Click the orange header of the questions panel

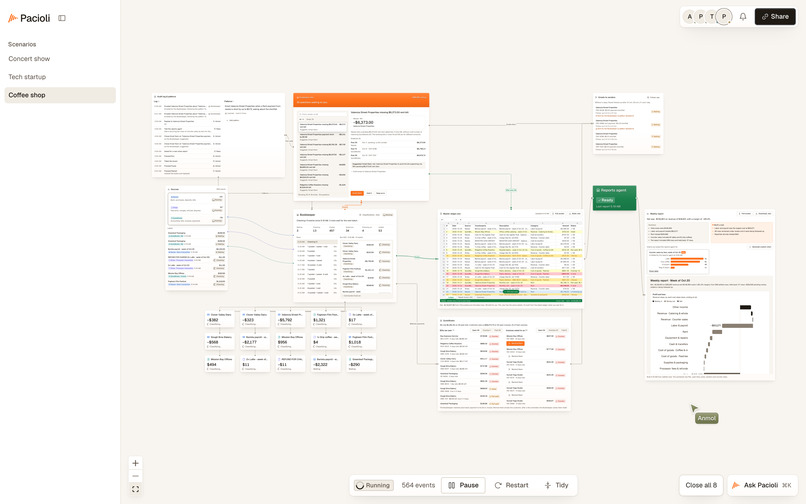pos(361,100)
